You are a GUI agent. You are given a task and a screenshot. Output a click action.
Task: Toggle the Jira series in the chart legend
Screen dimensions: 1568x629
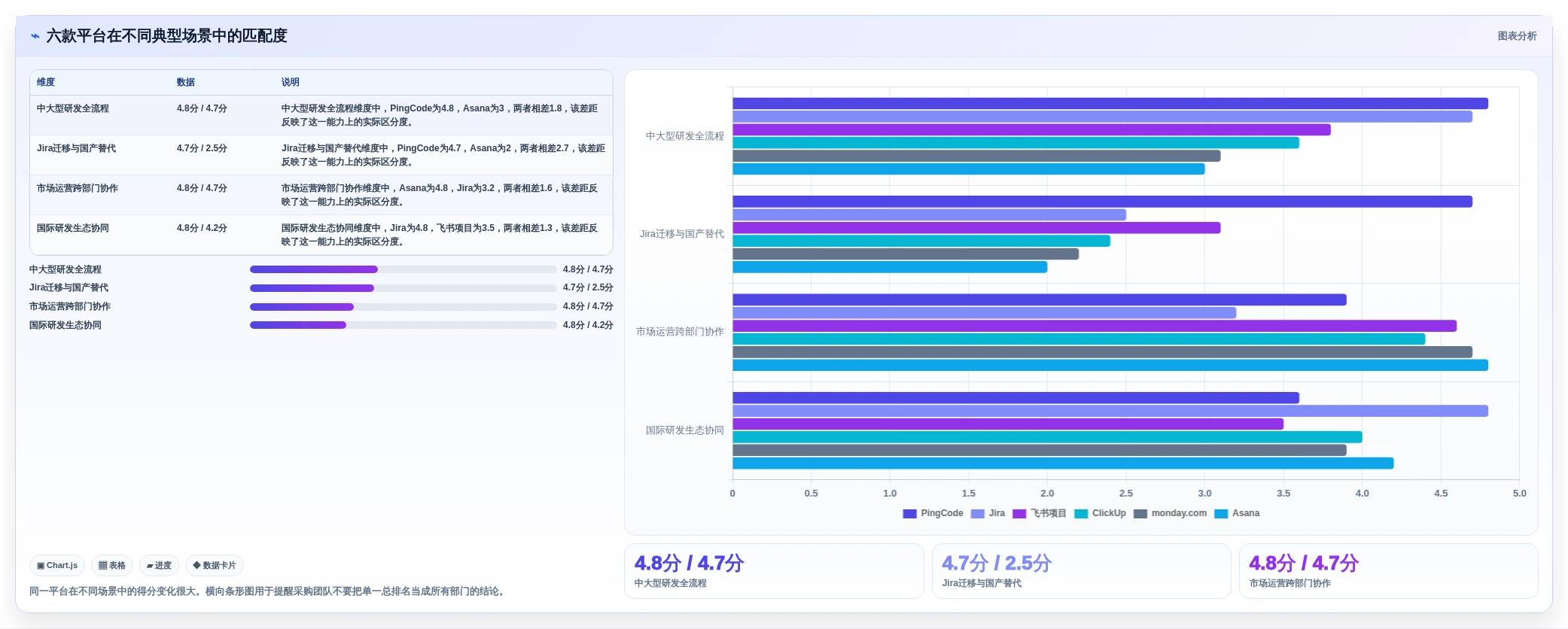[988, 513]
